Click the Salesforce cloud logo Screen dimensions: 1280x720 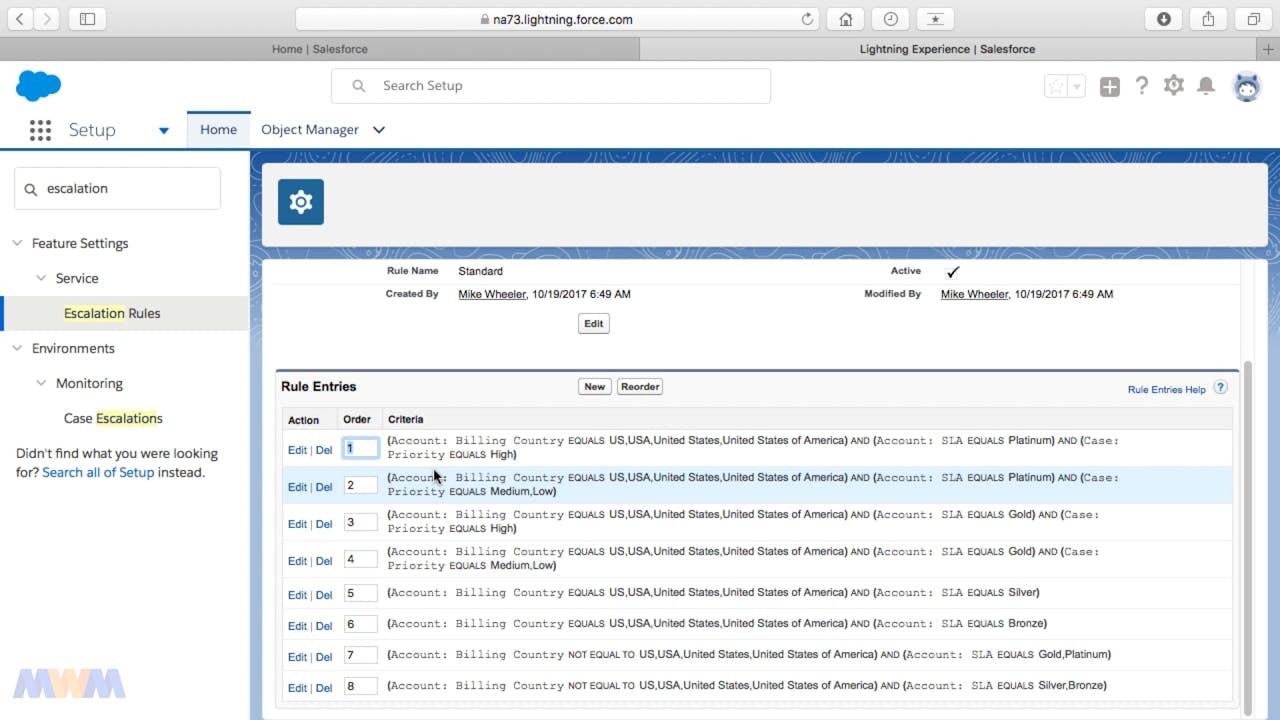pos(39,86)
